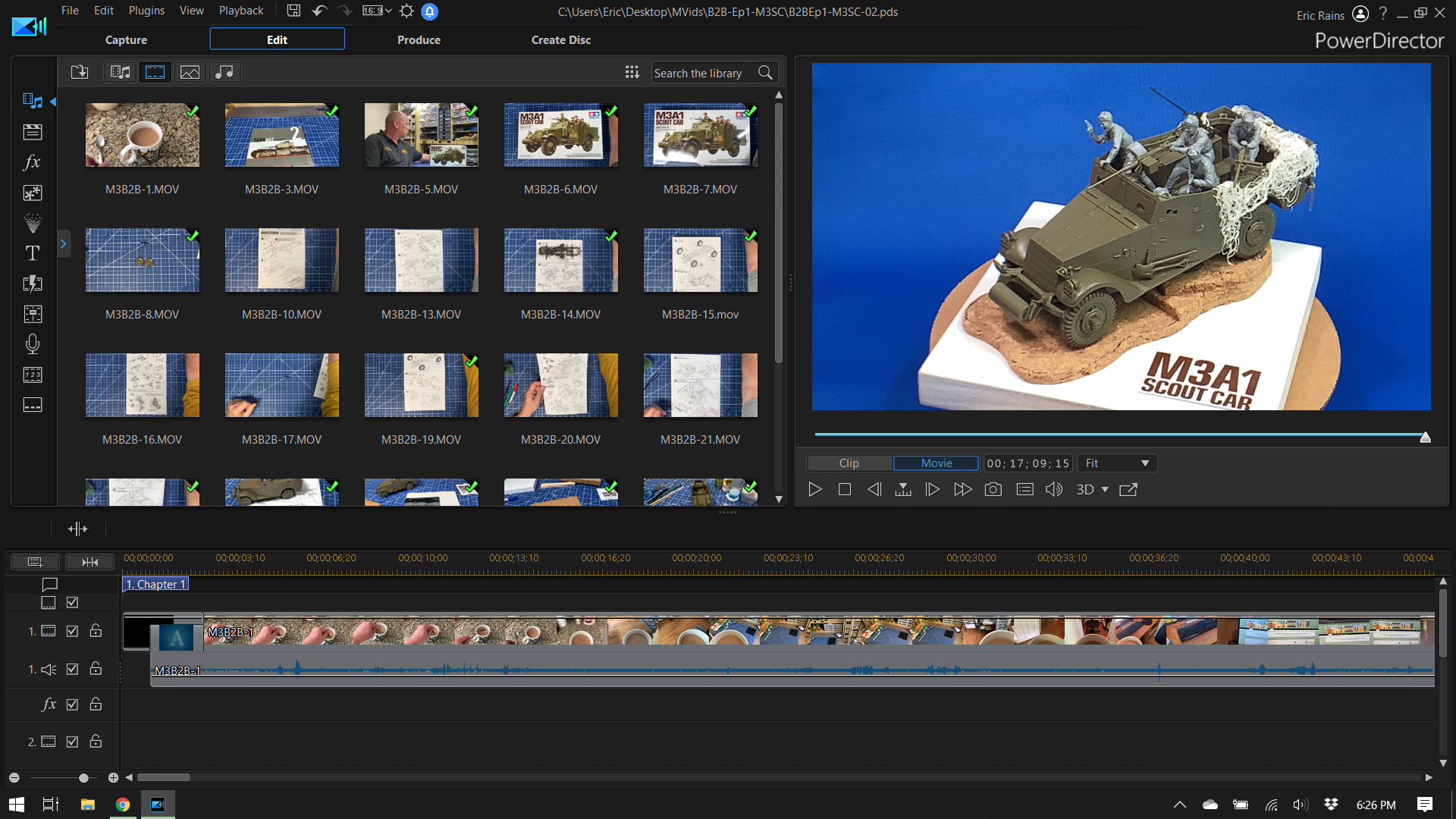Viewport: 1456px width, 819px height.
Task: Open the Title Room T icon
Action: [33, 253]
